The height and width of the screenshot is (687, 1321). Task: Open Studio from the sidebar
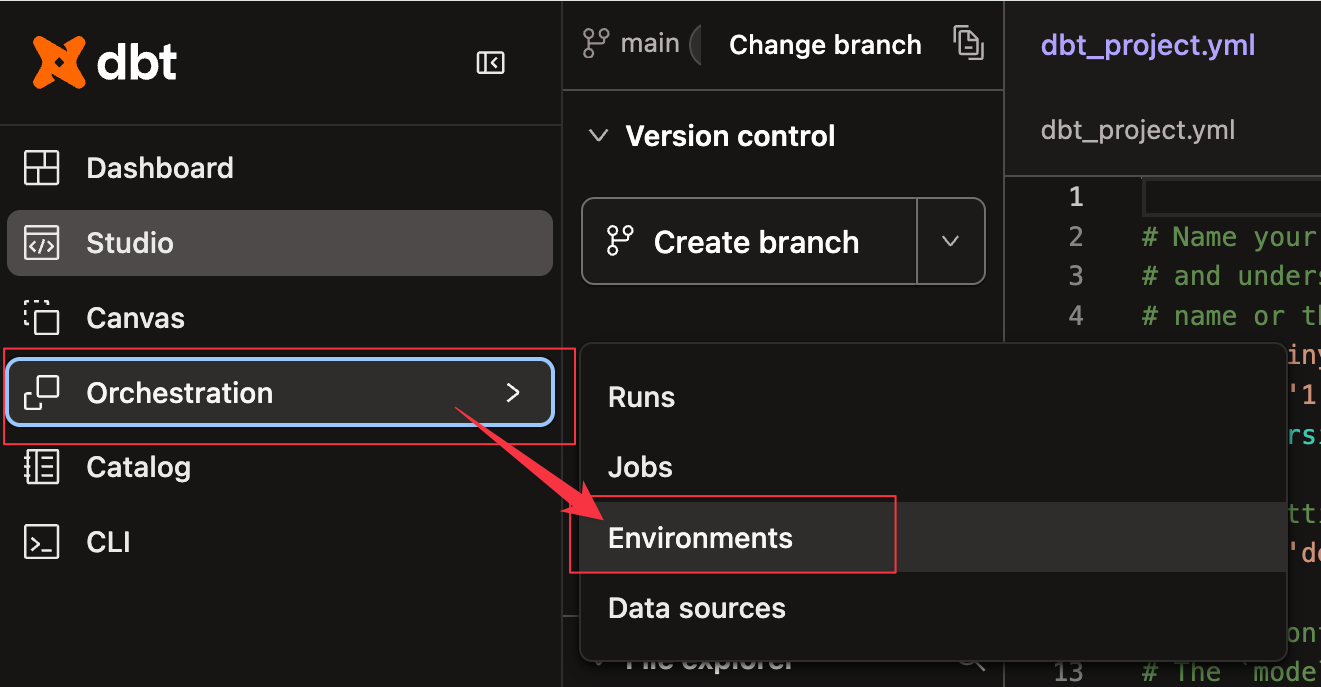280,243
